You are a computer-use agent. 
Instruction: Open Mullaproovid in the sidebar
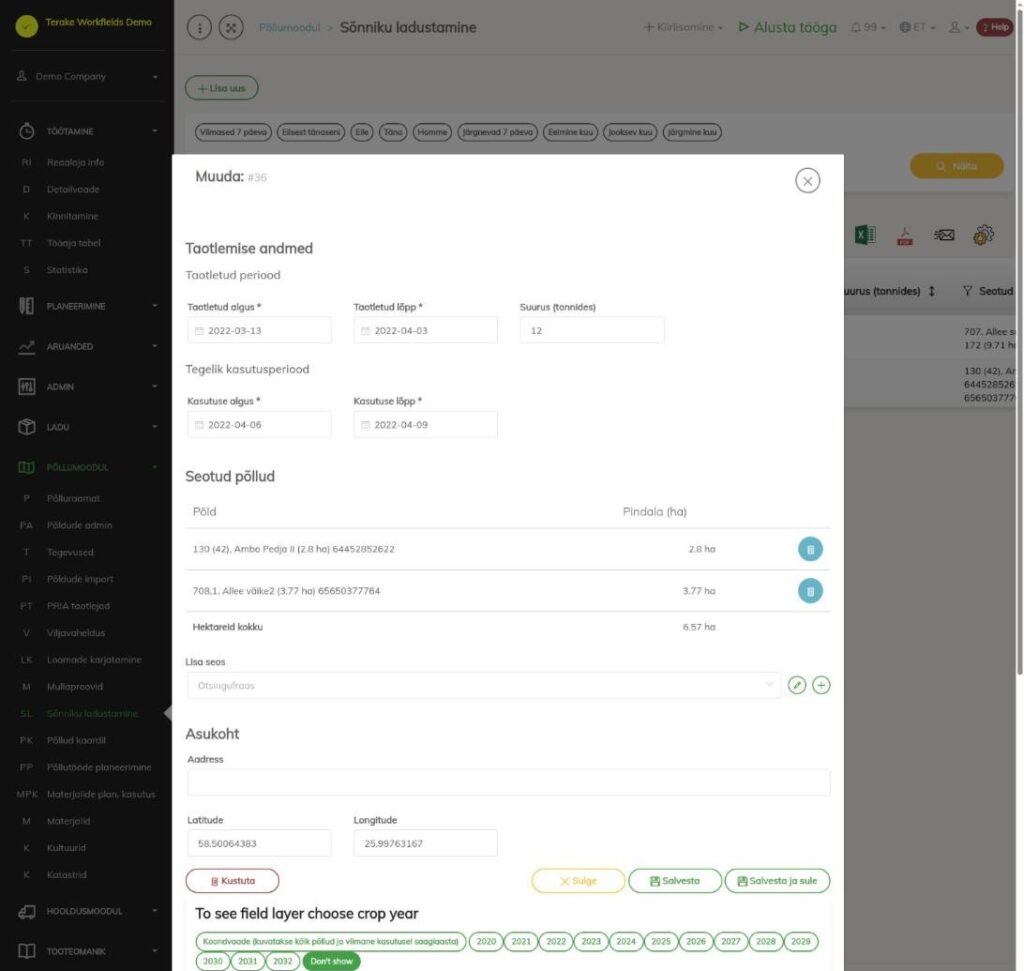[x=74, y=687]
